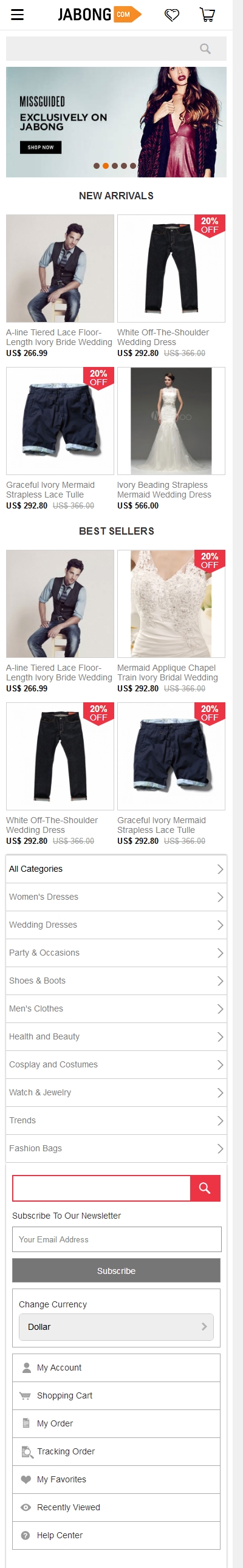243x1568 pixels.
Task: Click the red search button icon
Action: [205, 1188]
